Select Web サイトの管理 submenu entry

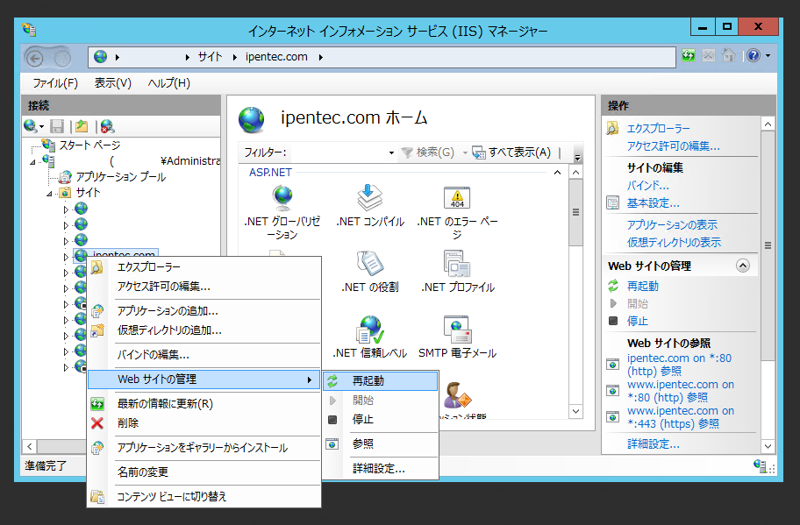click(204, 379)
